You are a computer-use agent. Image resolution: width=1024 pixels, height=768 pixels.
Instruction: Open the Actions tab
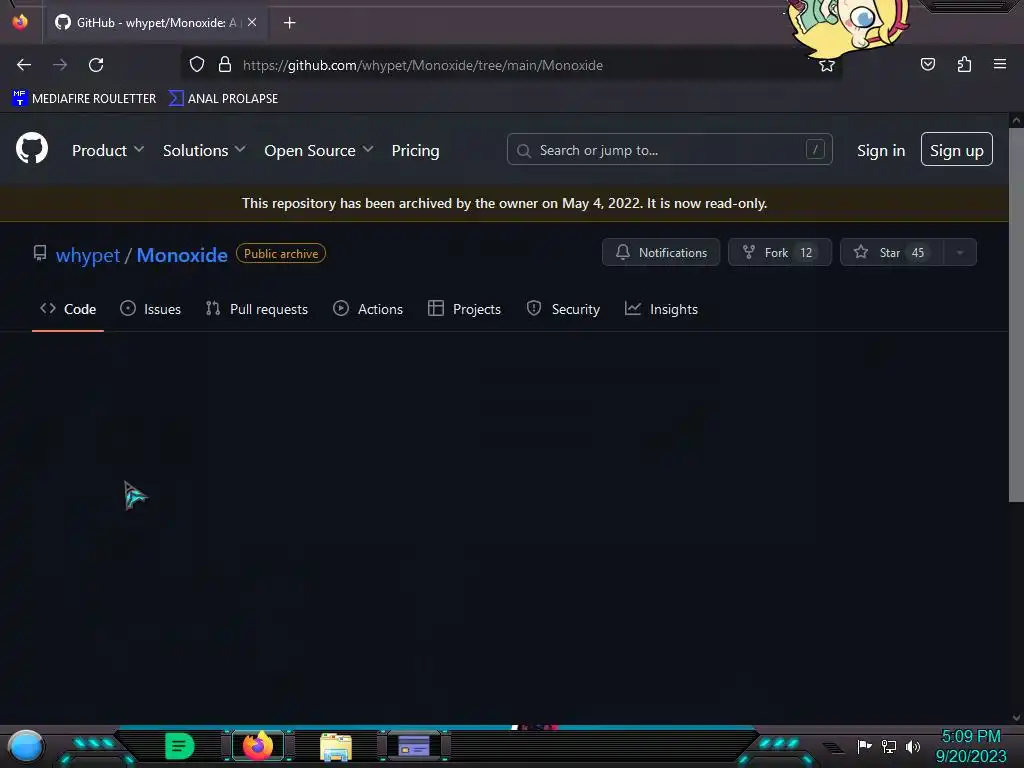point(368,309)
